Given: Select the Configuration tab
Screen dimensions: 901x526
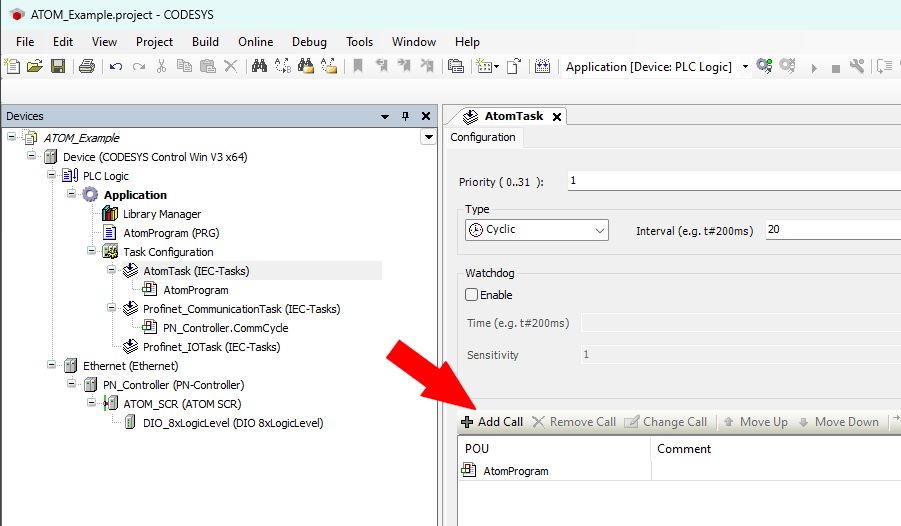Looking at the screenshot, I should [483, 137].
